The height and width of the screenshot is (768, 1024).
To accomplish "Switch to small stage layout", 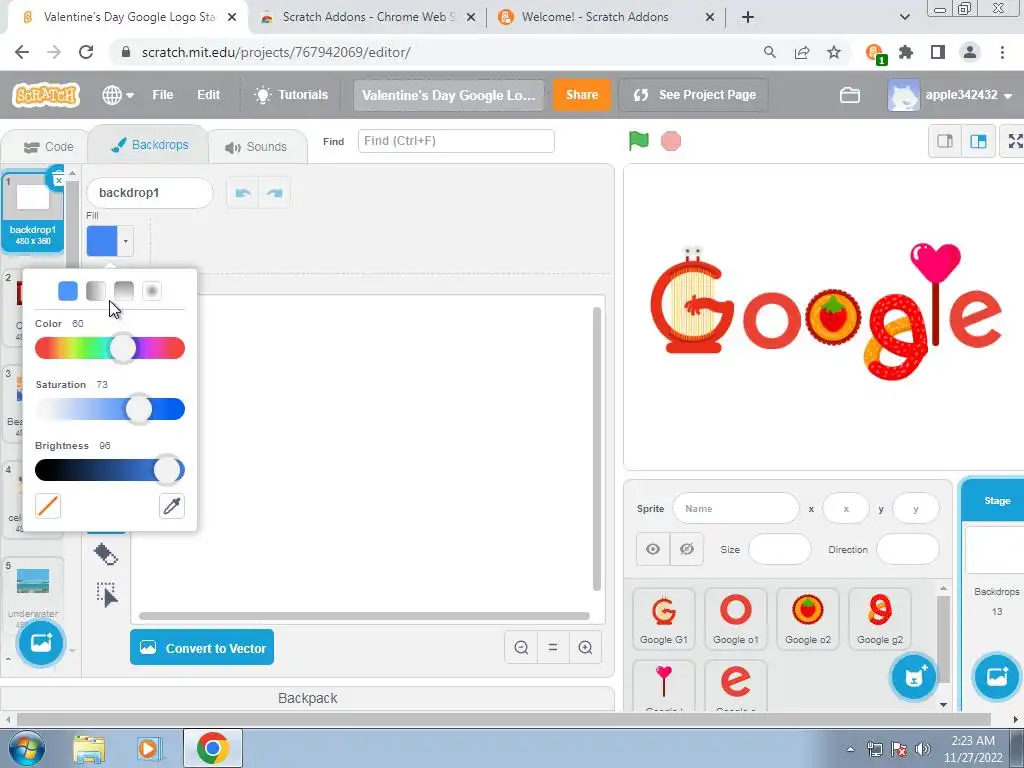I will [x=945, y=141].
